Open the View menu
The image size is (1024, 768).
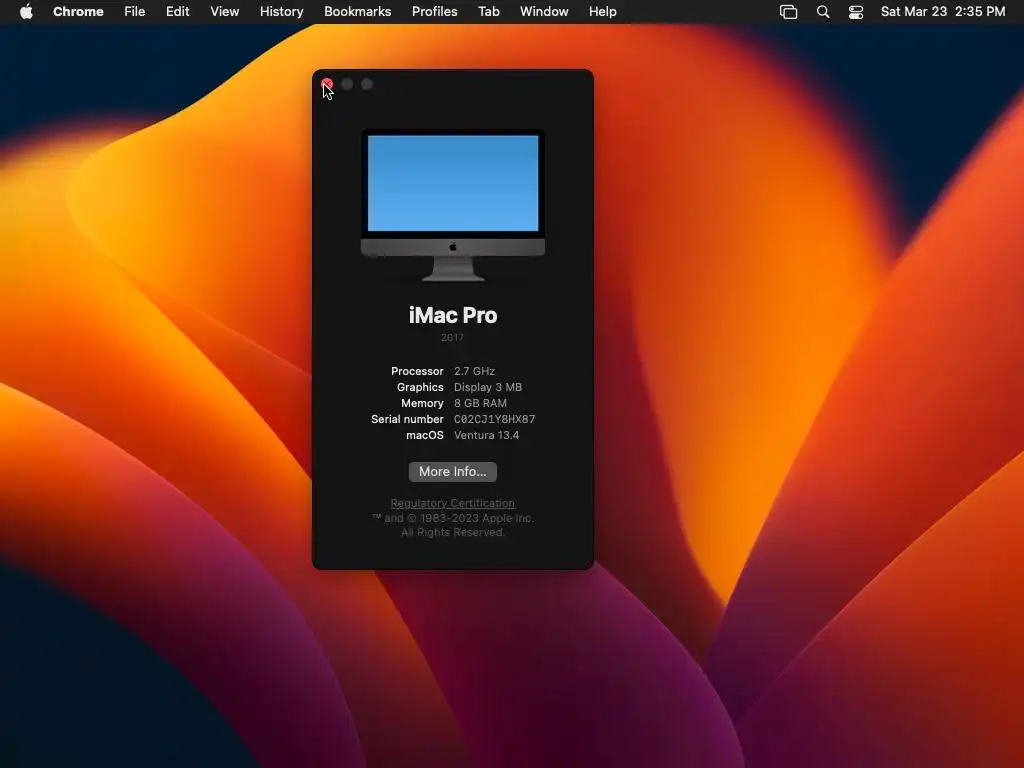(x=224, y=12)
